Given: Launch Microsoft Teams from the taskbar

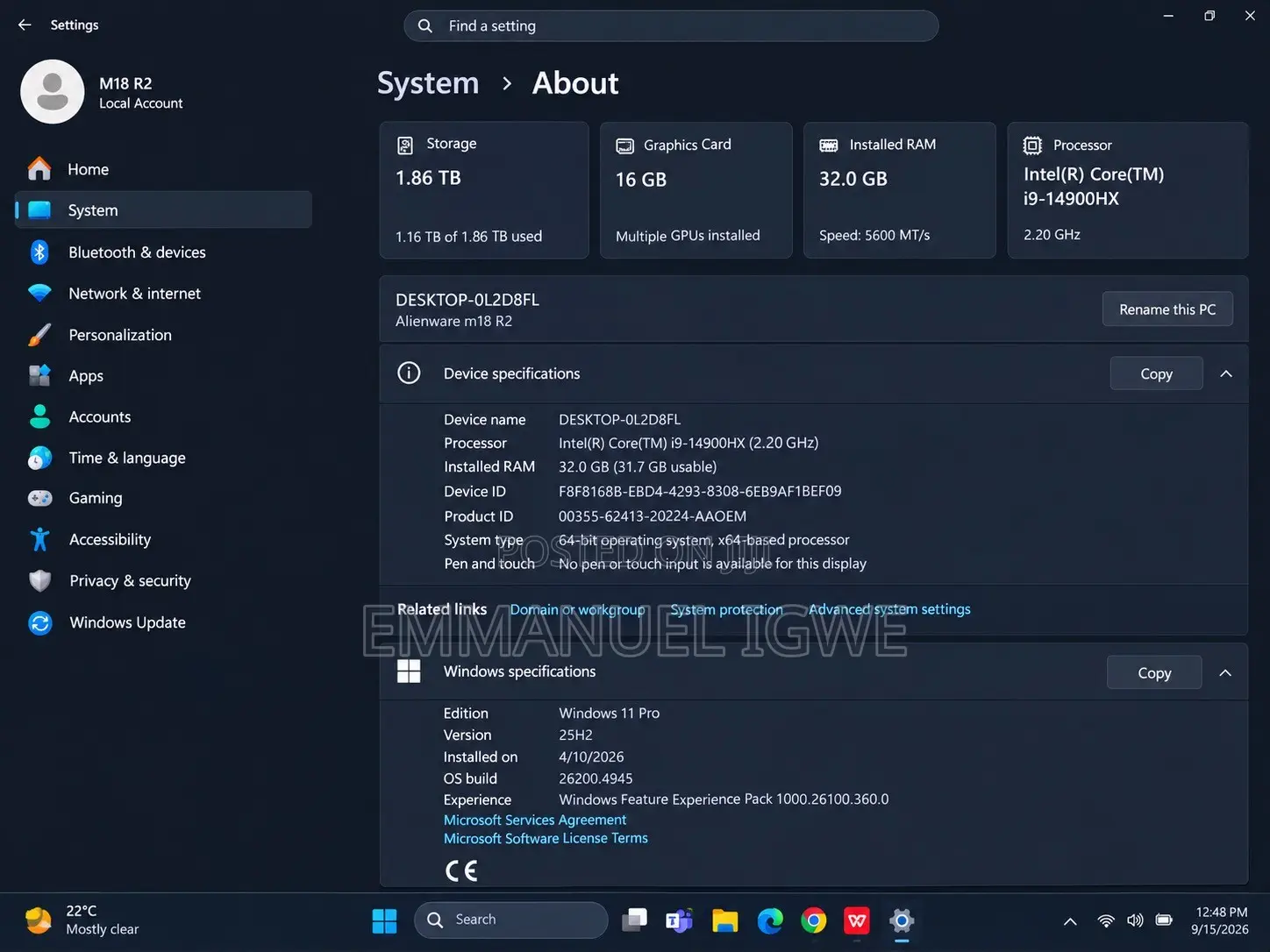Looking at the screenshot, I should point(679,920).
